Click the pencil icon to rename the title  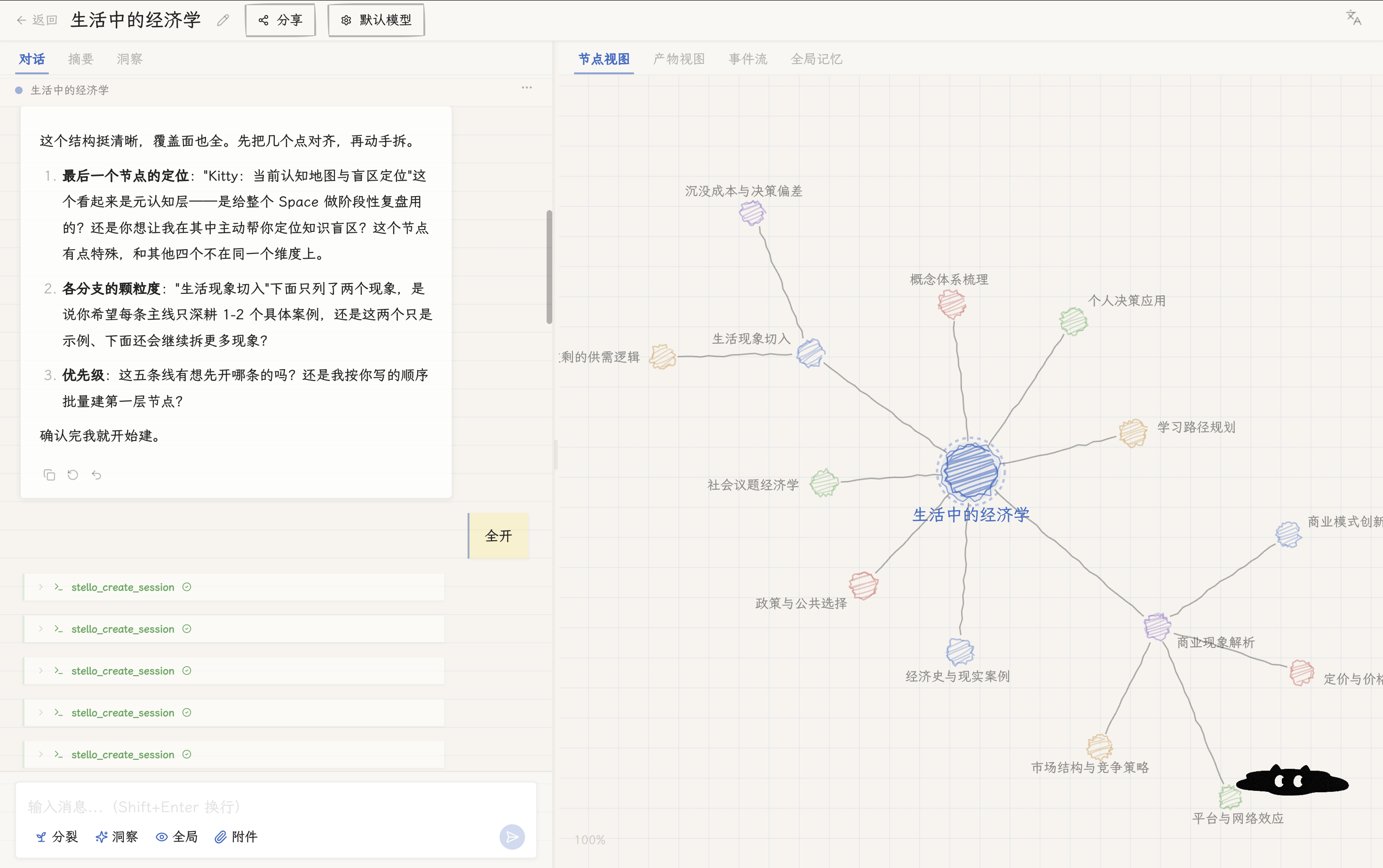[x=223, y=21]
